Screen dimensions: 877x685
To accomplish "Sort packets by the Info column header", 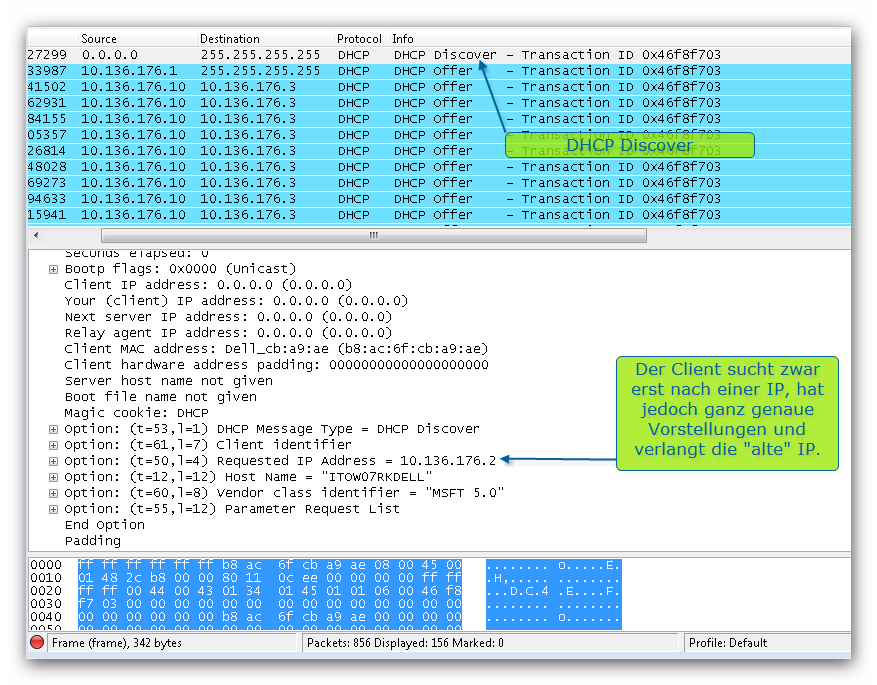I will (x=620, y=39).
